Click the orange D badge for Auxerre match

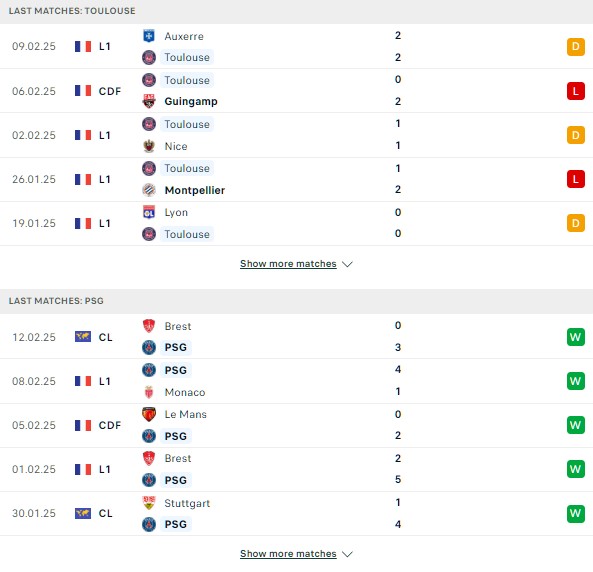[x=576, y=47]
